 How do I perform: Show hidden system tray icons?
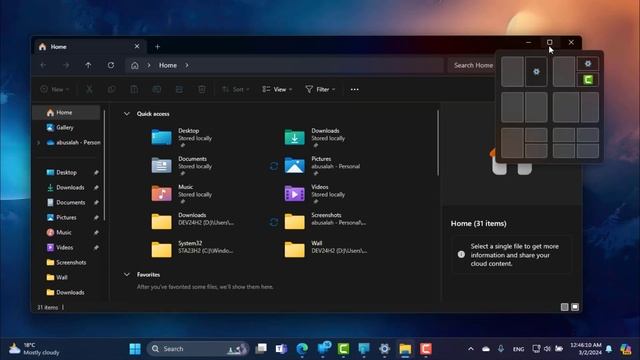pos(471,349)
